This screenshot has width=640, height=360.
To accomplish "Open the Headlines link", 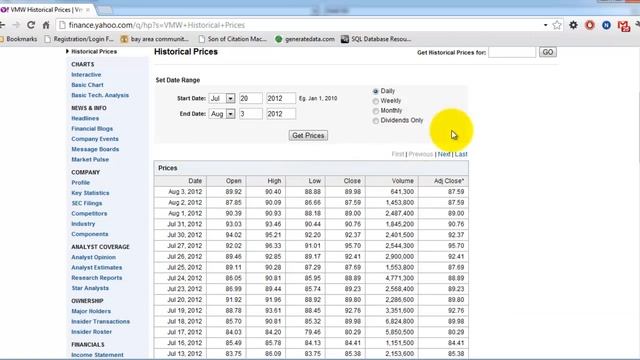I will pyautogui.click(x=85, y=118).
